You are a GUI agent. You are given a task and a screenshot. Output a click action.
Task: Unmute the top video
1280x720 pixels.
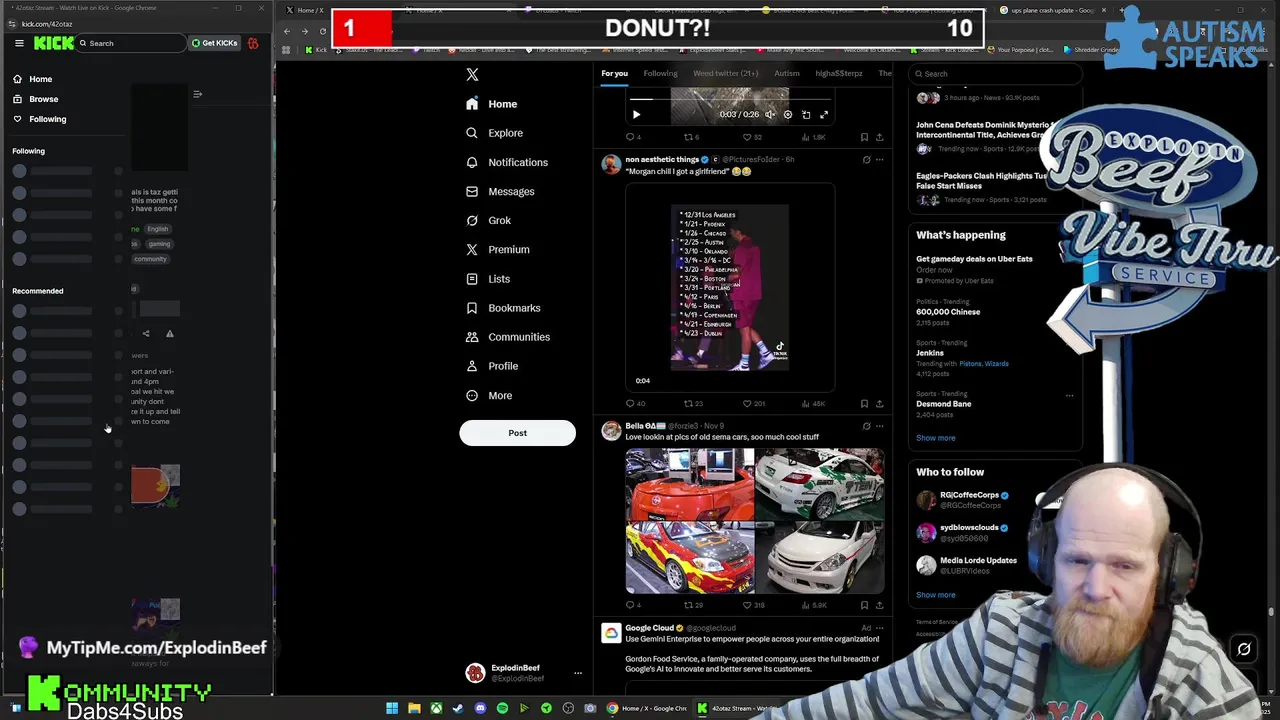pos(770,115)
